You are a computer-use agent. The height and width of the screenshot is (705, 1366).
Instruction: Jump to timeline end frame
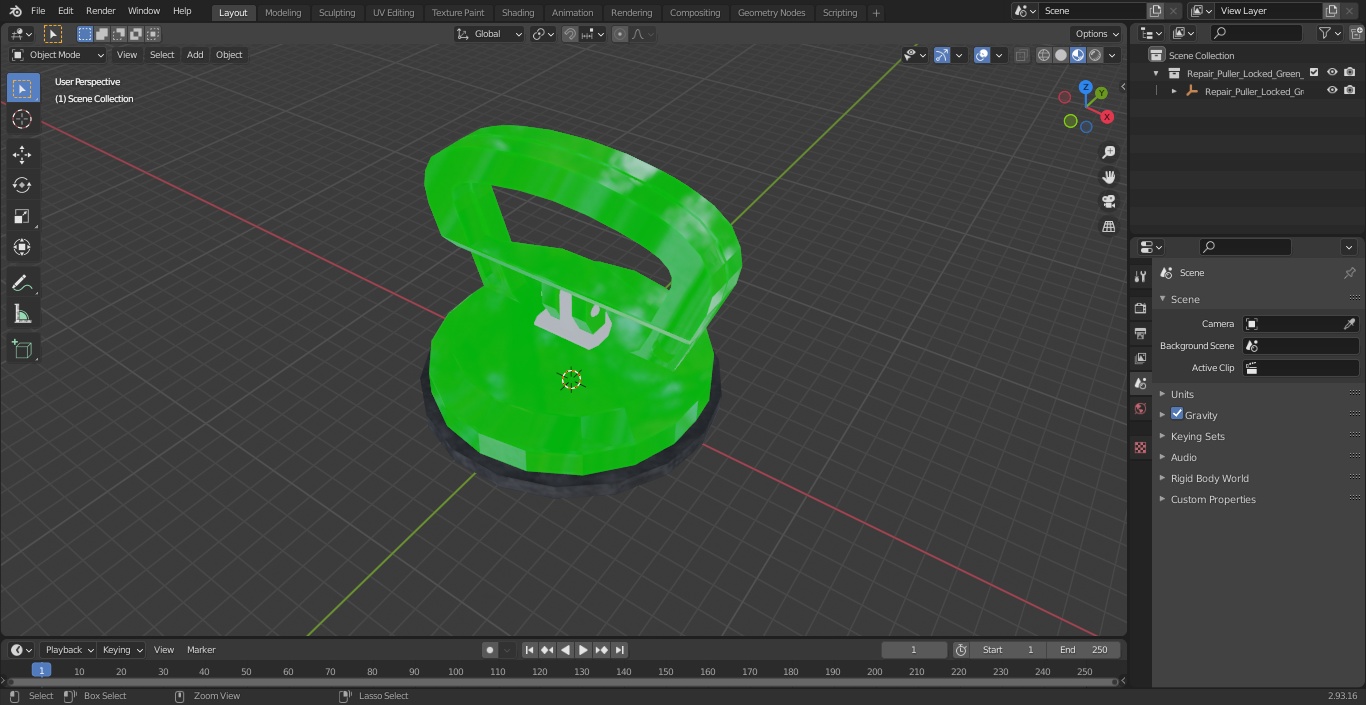click(619, 650)
